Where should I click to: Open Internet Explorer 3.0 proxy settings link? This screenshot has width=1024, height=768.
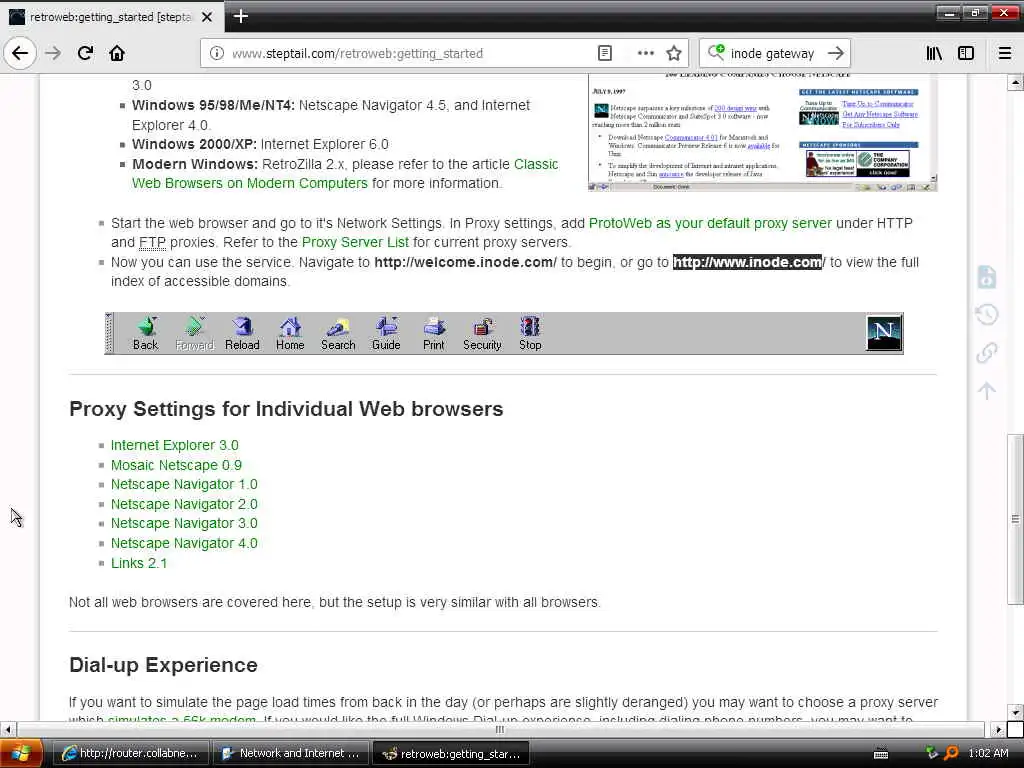coord(174,445)
